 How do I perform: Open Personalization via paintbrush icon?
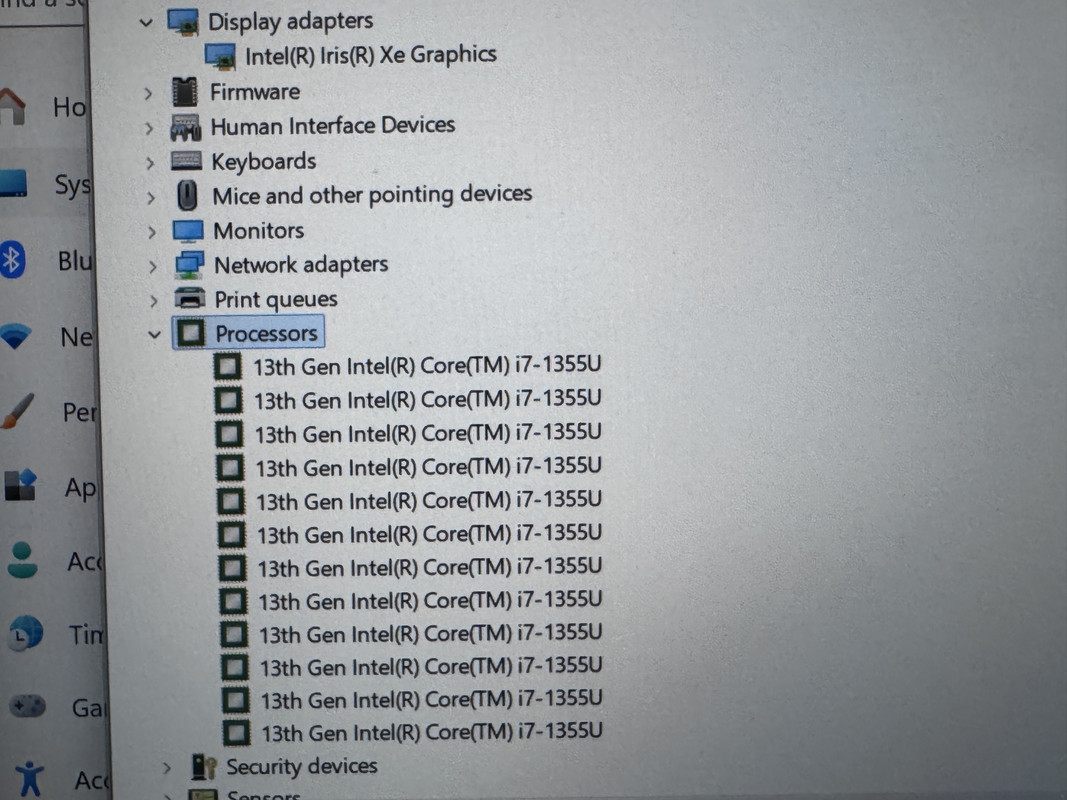pos(17,411)
